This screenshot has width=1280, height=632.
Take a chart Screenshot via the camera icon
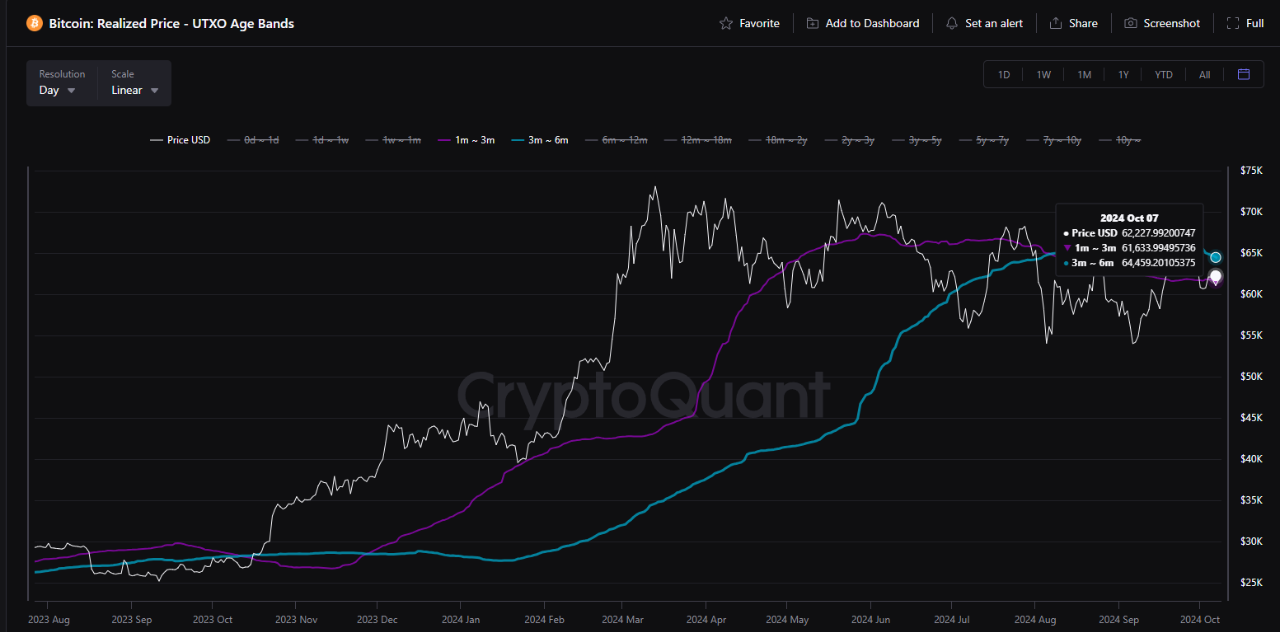[1130, 22]
